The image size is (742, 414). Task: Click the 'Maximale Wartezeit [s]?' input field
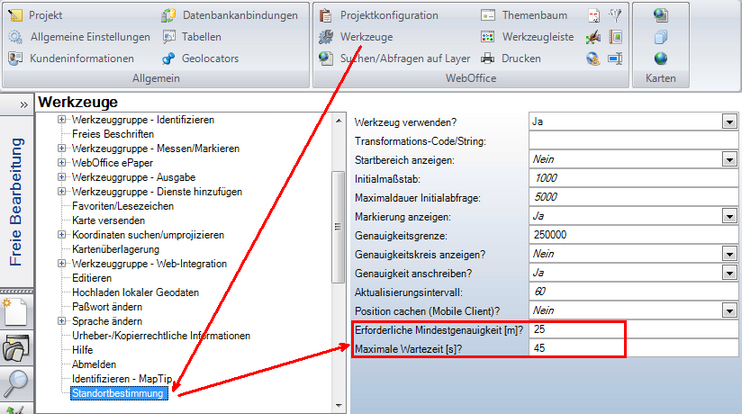tap(630, 348)
